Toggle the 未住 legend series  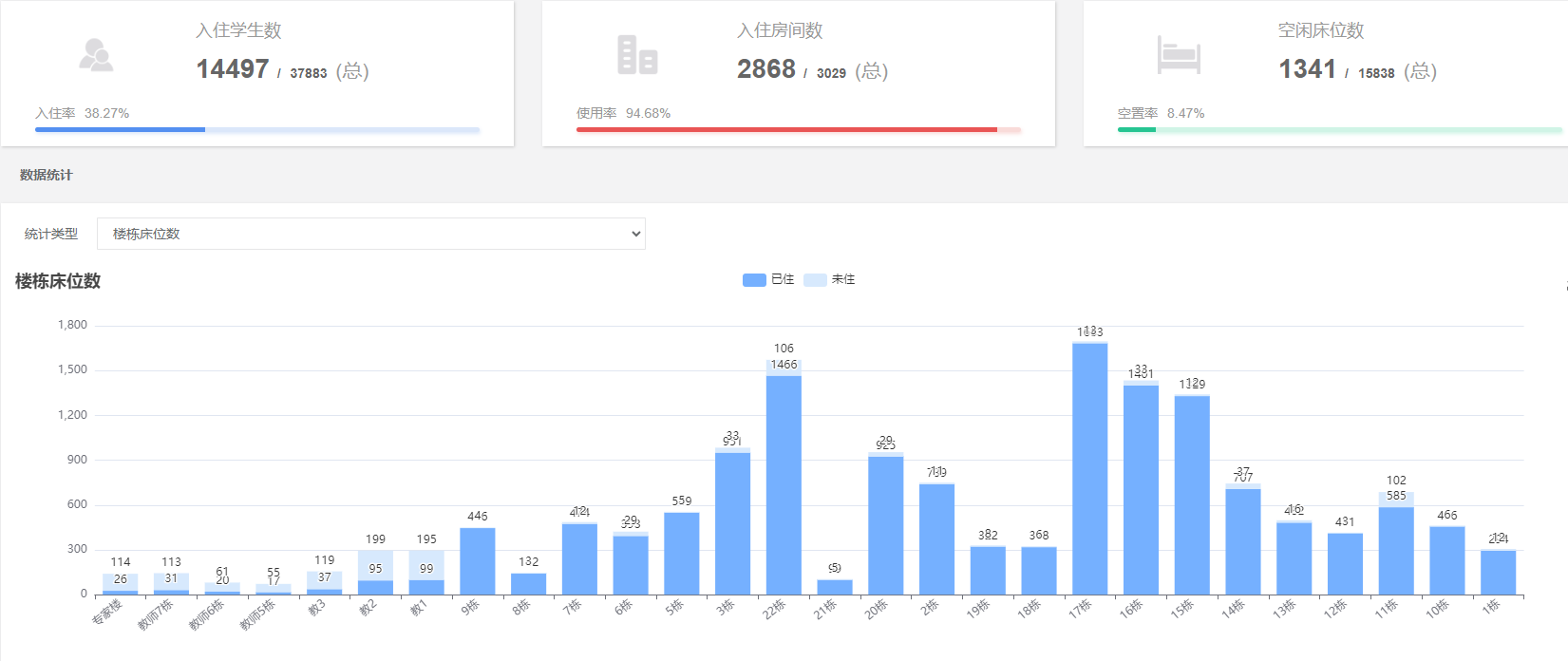coord(829,279)
